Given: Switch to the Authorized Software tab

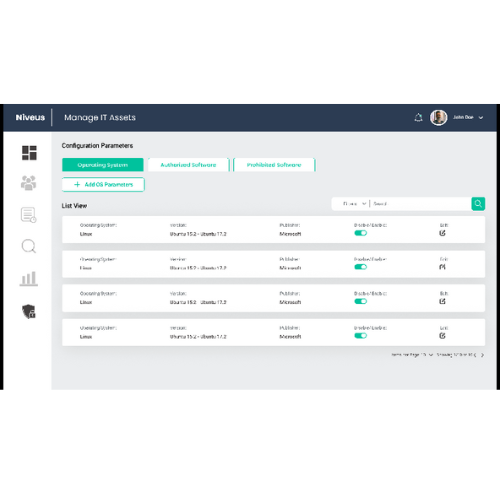Looking at the screenshot, I should pos(188,165).
